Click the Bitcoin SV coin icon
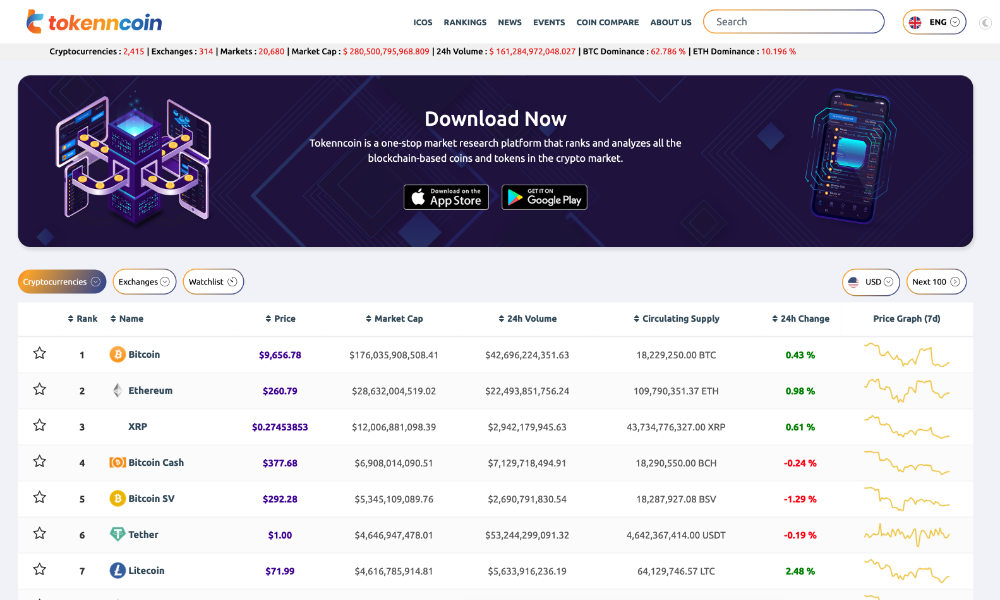 pyautogui.click(x=117, y=499)
